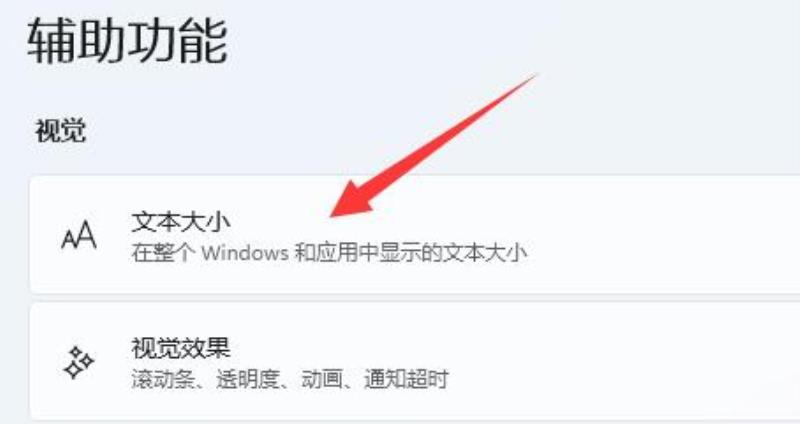
Task: Open the 视觉效果 settings entry
Action: 414,362
